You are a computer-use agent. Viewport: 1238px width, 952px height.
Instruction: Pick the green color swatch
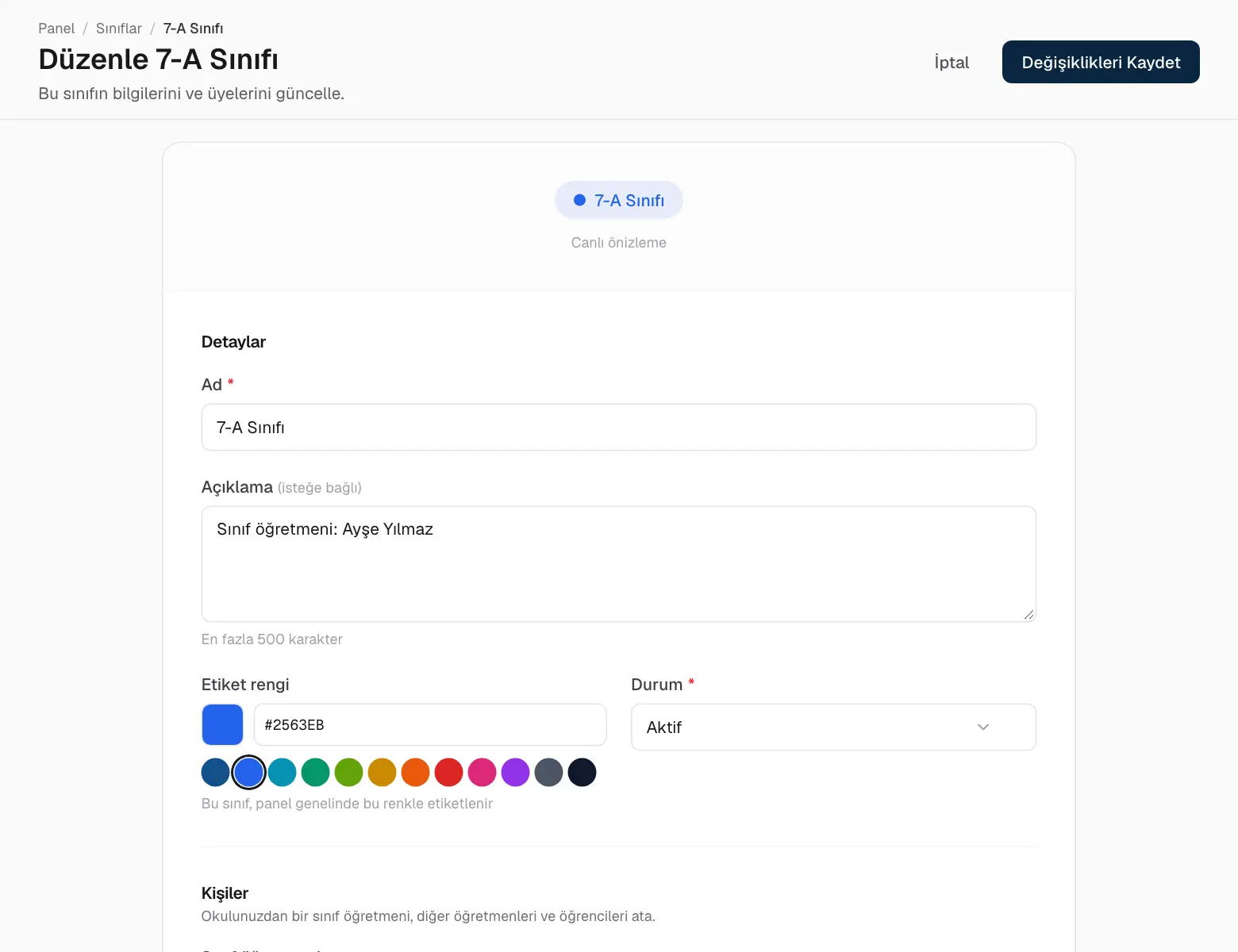[316, 773]
